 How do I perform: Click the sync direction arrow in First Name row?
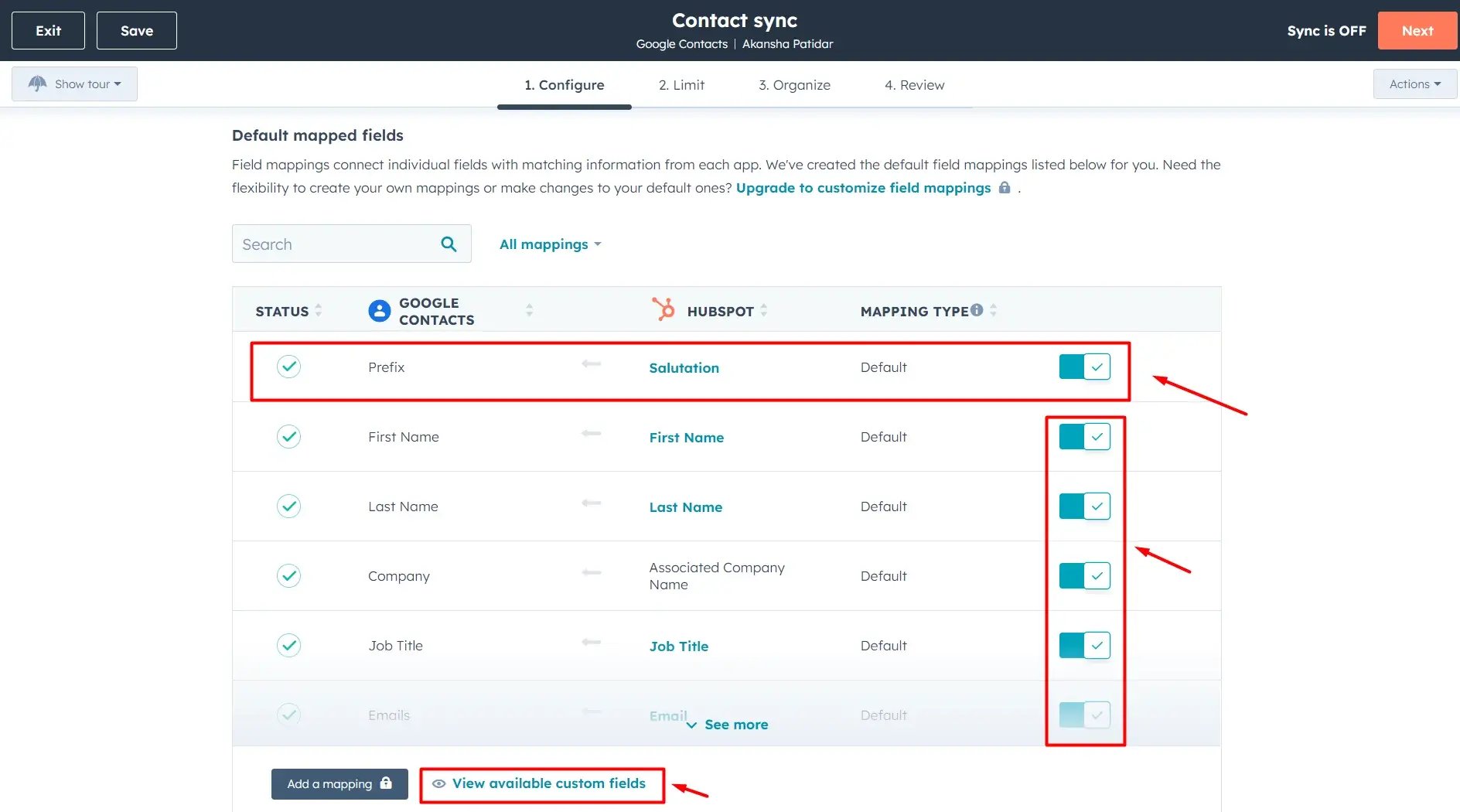click(x=592, y=433)
